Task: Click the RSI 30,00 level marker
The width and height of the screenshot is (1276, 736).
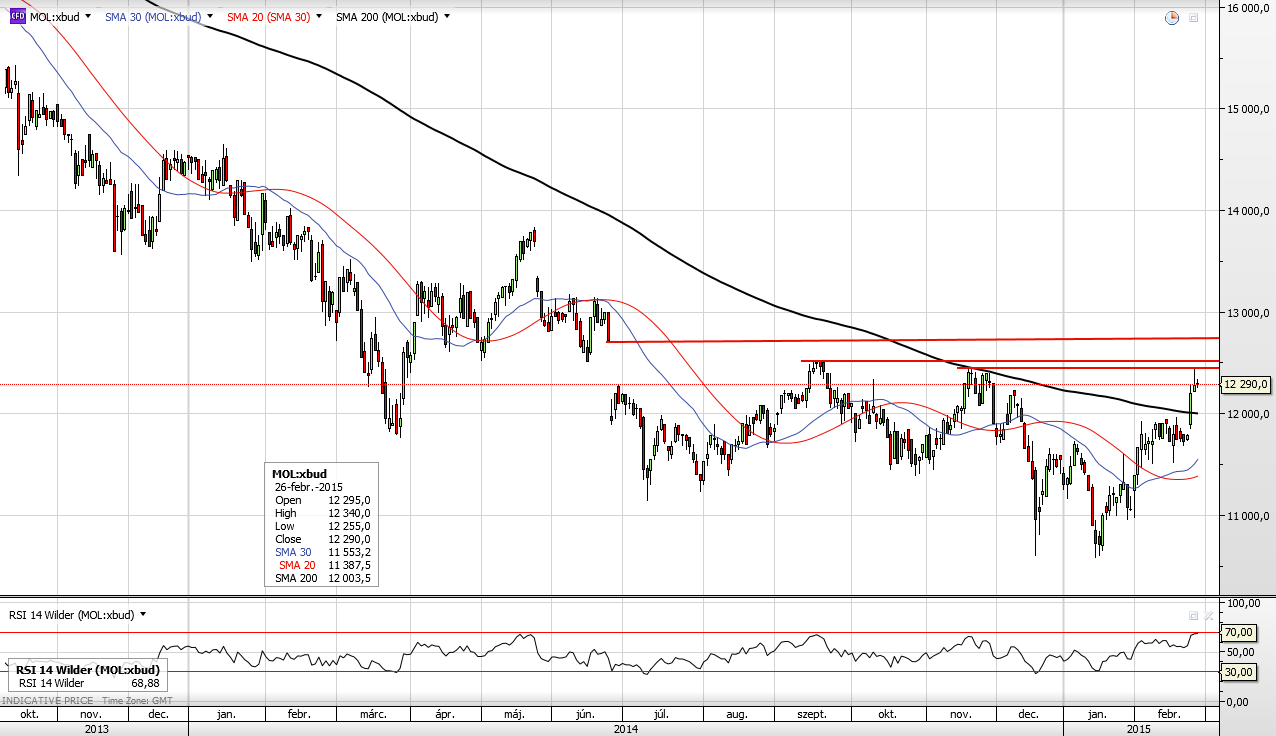Action: tap(1239, 672)
